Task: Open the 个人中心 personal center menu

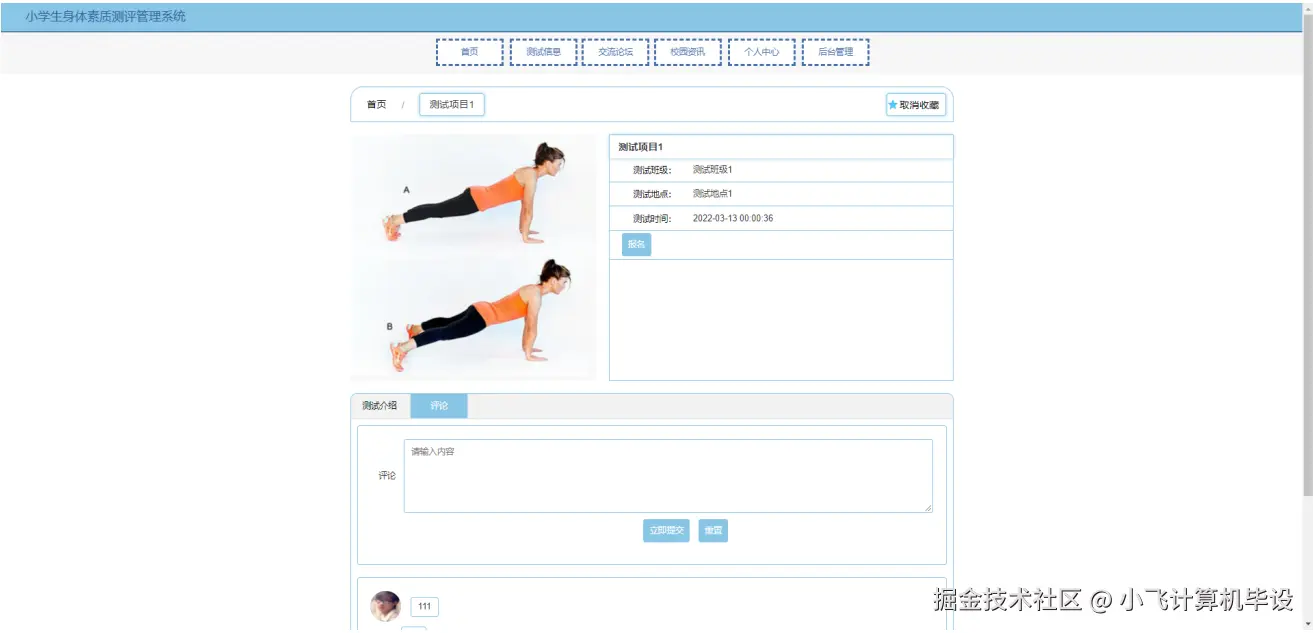Action: (x=761, y=51)
